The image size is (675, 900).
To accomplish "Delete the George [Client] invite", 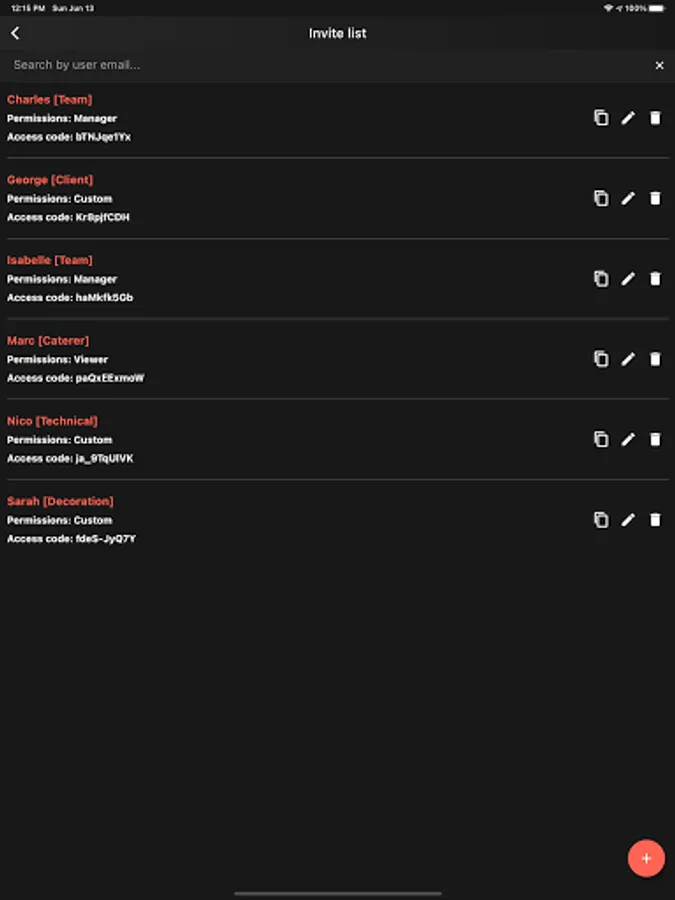I will [655, 199].
